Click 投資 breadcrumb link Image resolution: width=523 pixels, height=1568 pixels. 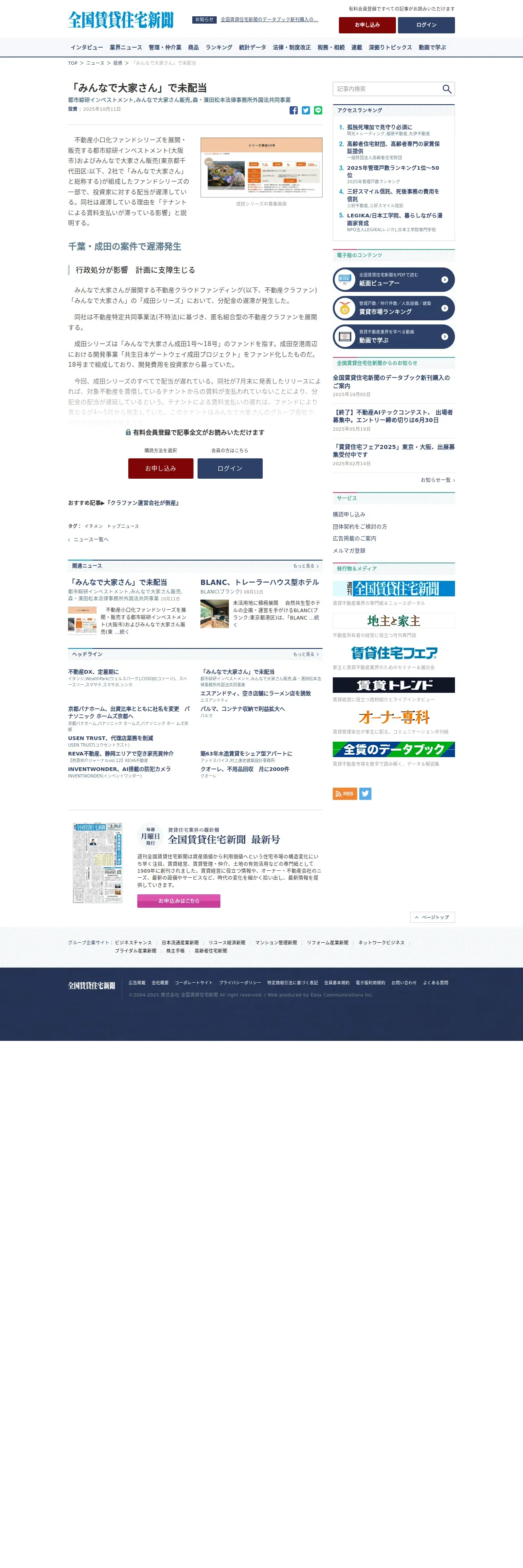(117, 64)
